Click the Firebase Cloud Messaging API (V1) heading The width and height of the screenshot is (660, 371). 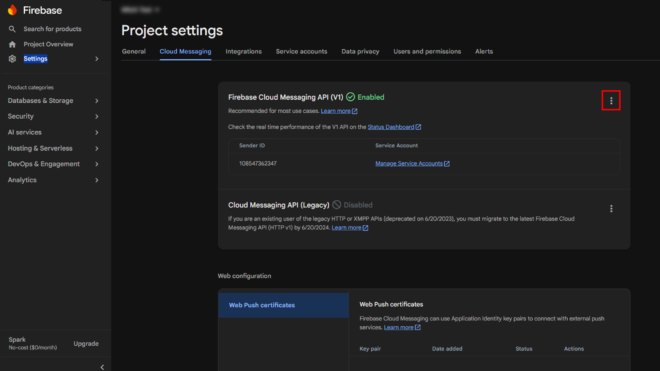click(x=286, y=97)
